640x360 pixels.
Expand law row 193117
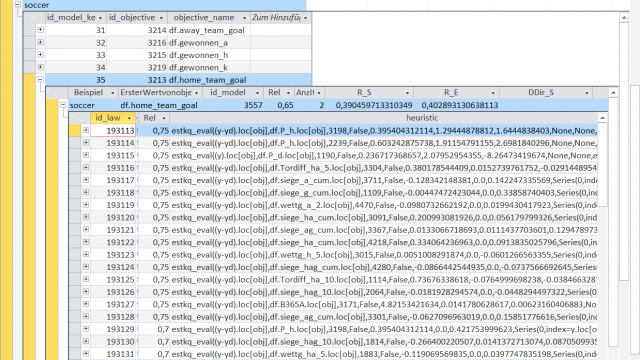coord(86,180)
